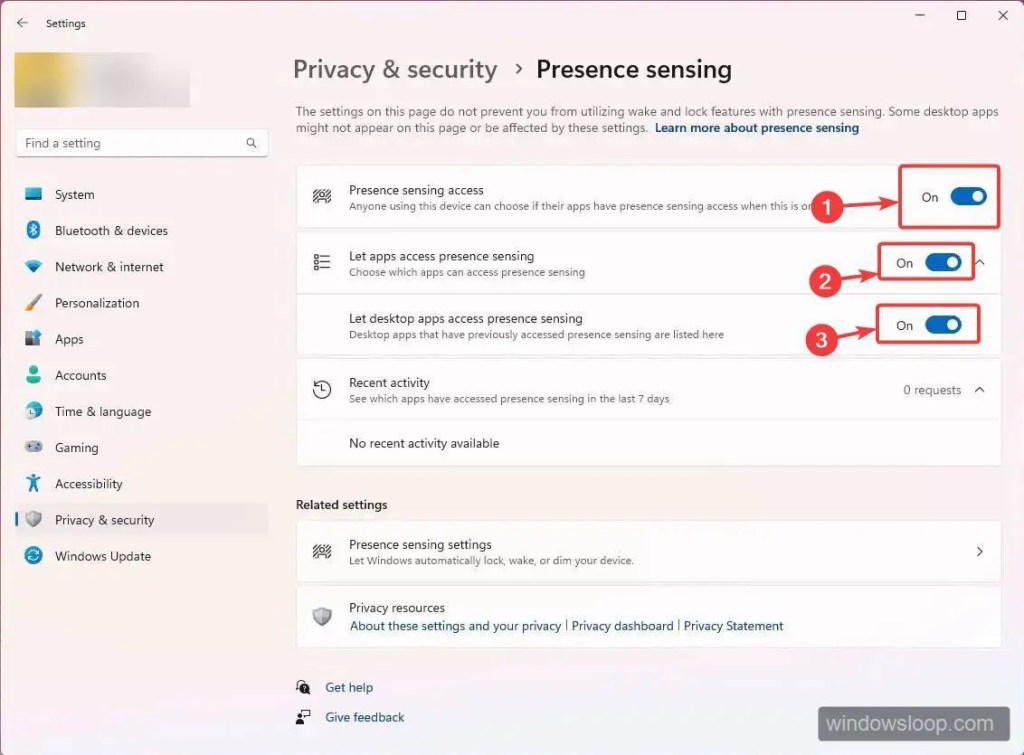Collapse the Let apps access section chevron
This screenshot has height=755, width=1024.
coord(980,262)
